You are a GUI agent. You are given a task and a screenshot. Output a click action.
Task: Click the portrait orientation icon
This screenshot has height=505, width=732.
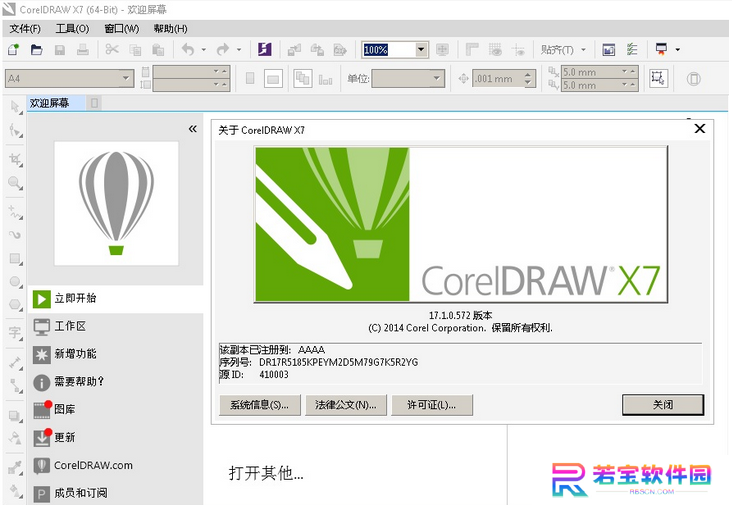(x=250, y=78)
